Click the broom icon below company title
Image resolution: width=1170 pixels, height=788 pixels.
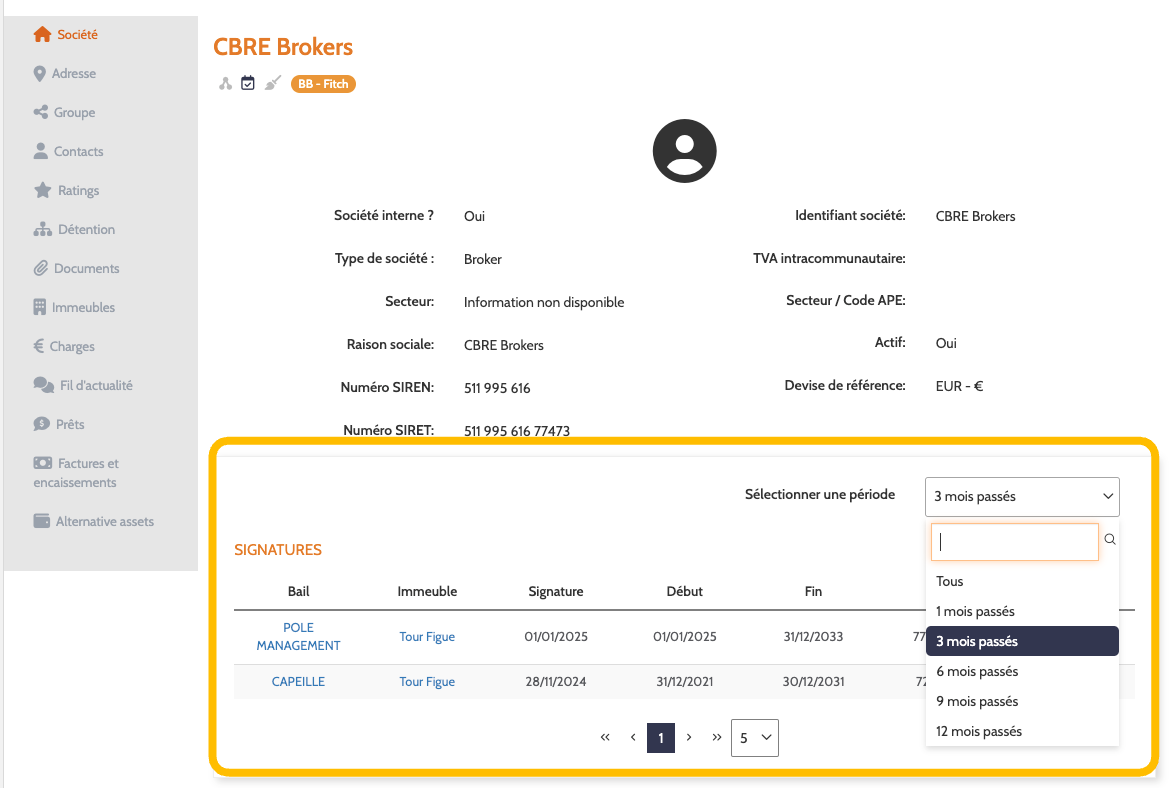coord(272,84)
